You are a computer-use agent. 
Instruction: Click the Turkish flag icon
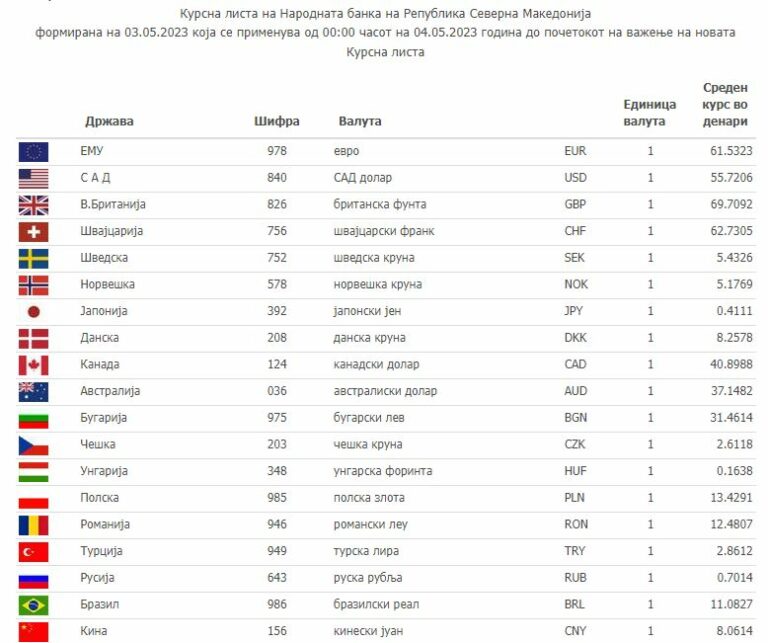[33, 551]
